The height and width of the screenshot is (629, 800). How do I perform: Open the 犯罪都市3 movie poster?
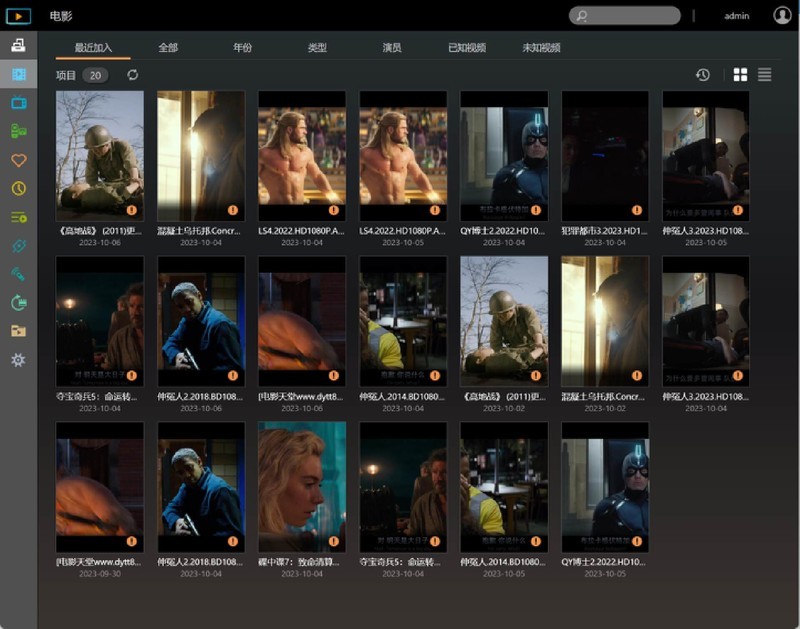tap(605, 156)
